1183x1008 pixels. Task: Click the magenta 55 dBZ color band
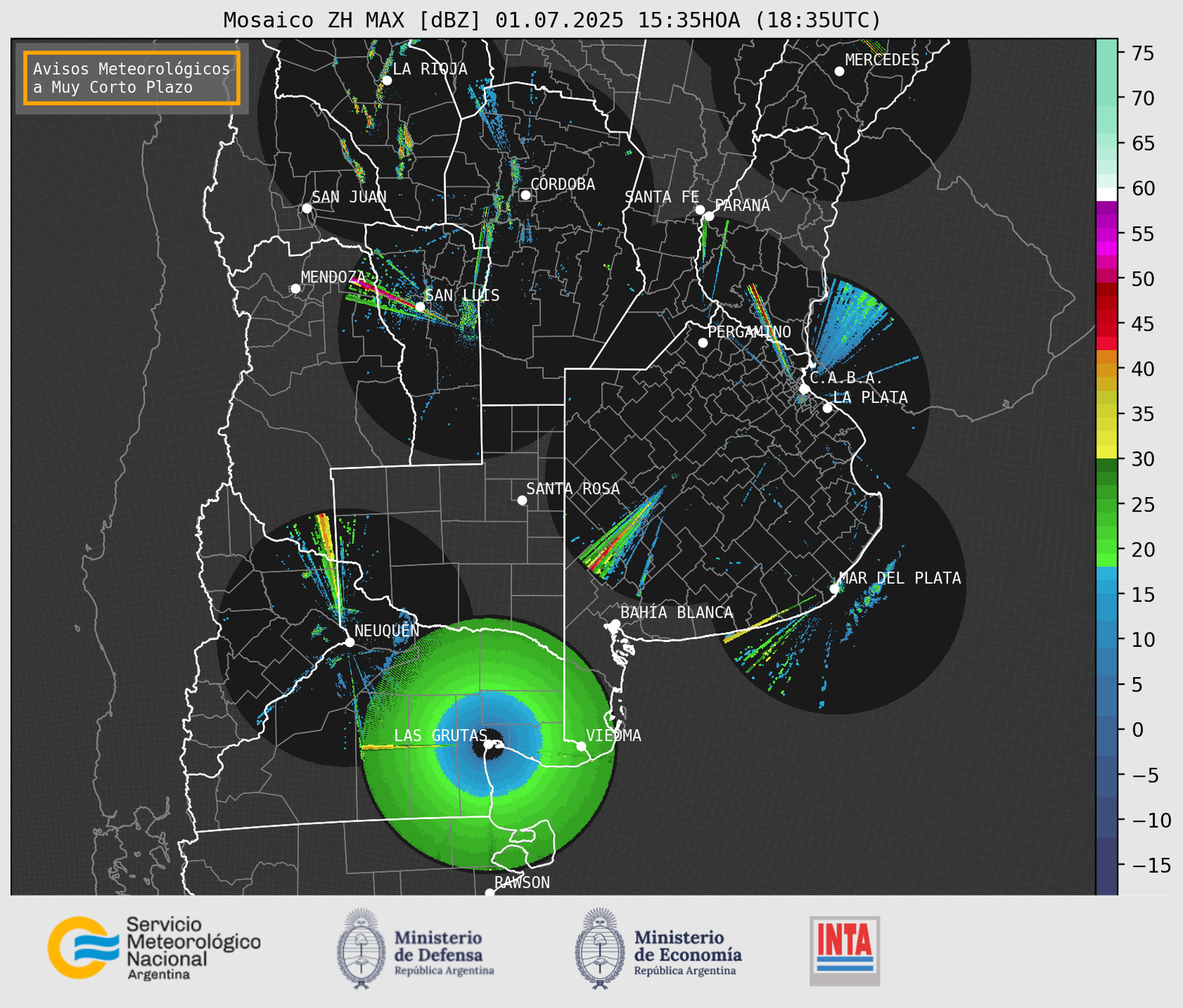(x=1107, y=233)
